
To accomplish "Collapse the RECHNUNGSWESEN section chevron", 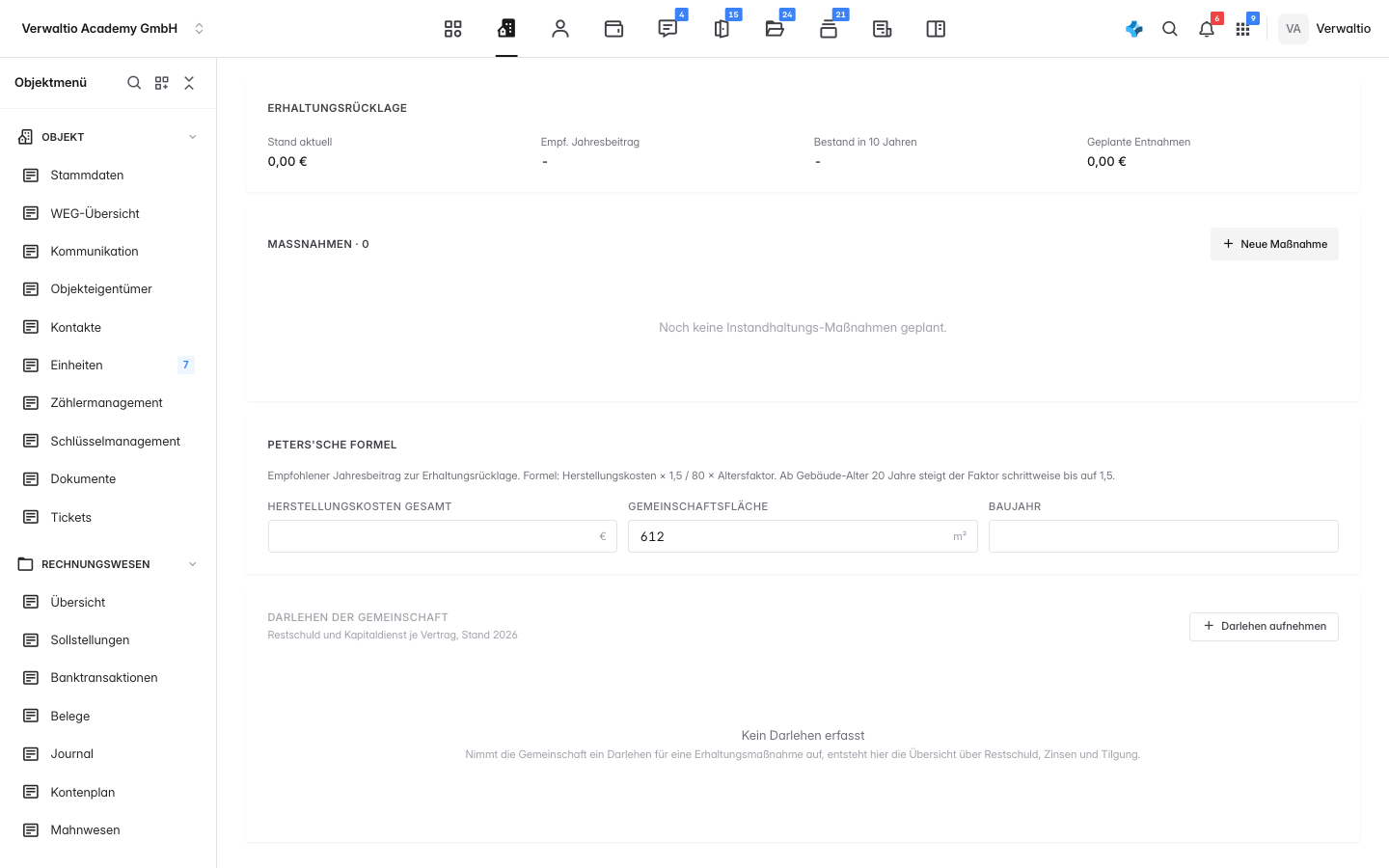I will (193, 564).
